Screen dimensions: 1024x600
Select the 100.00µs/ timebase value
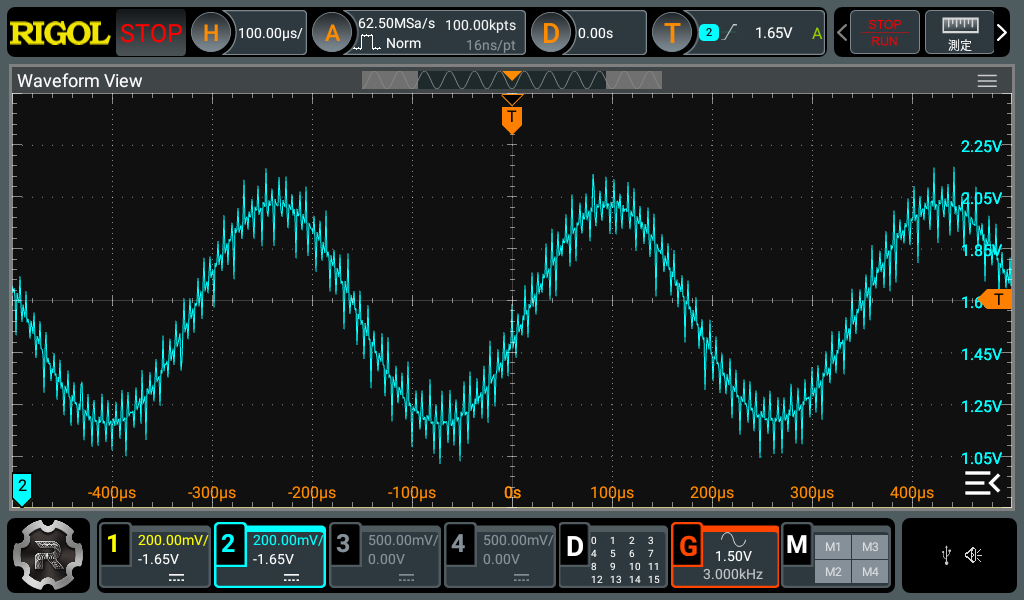tap(270, 33)
